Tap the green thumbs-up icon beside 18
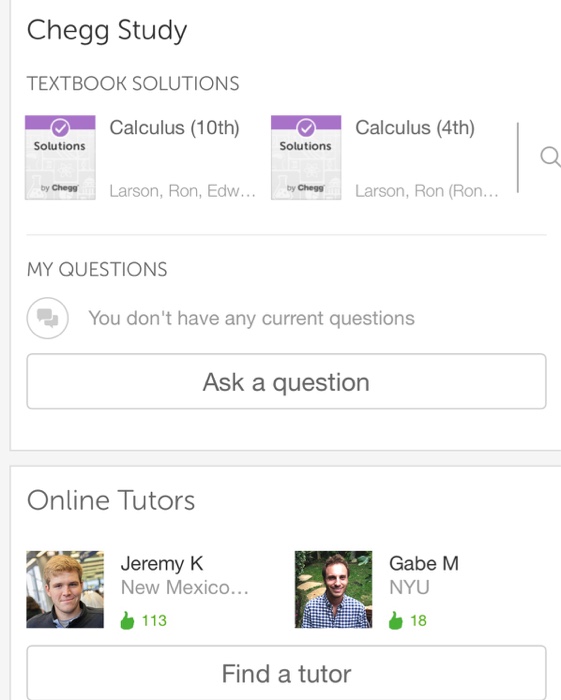Viewport: 561px width, 700px height. tap(395, 620)
